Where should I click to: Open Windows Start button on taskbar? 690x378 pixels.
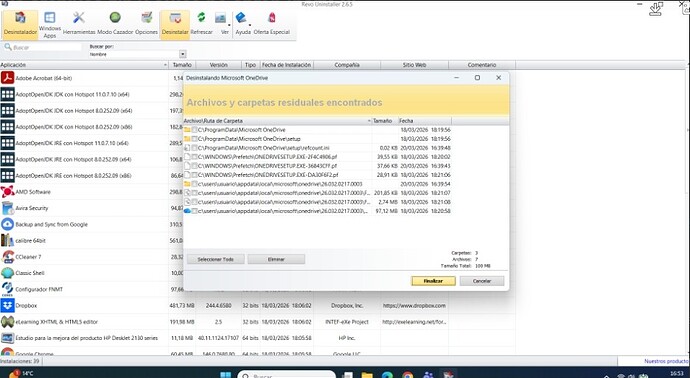[225, 375]
